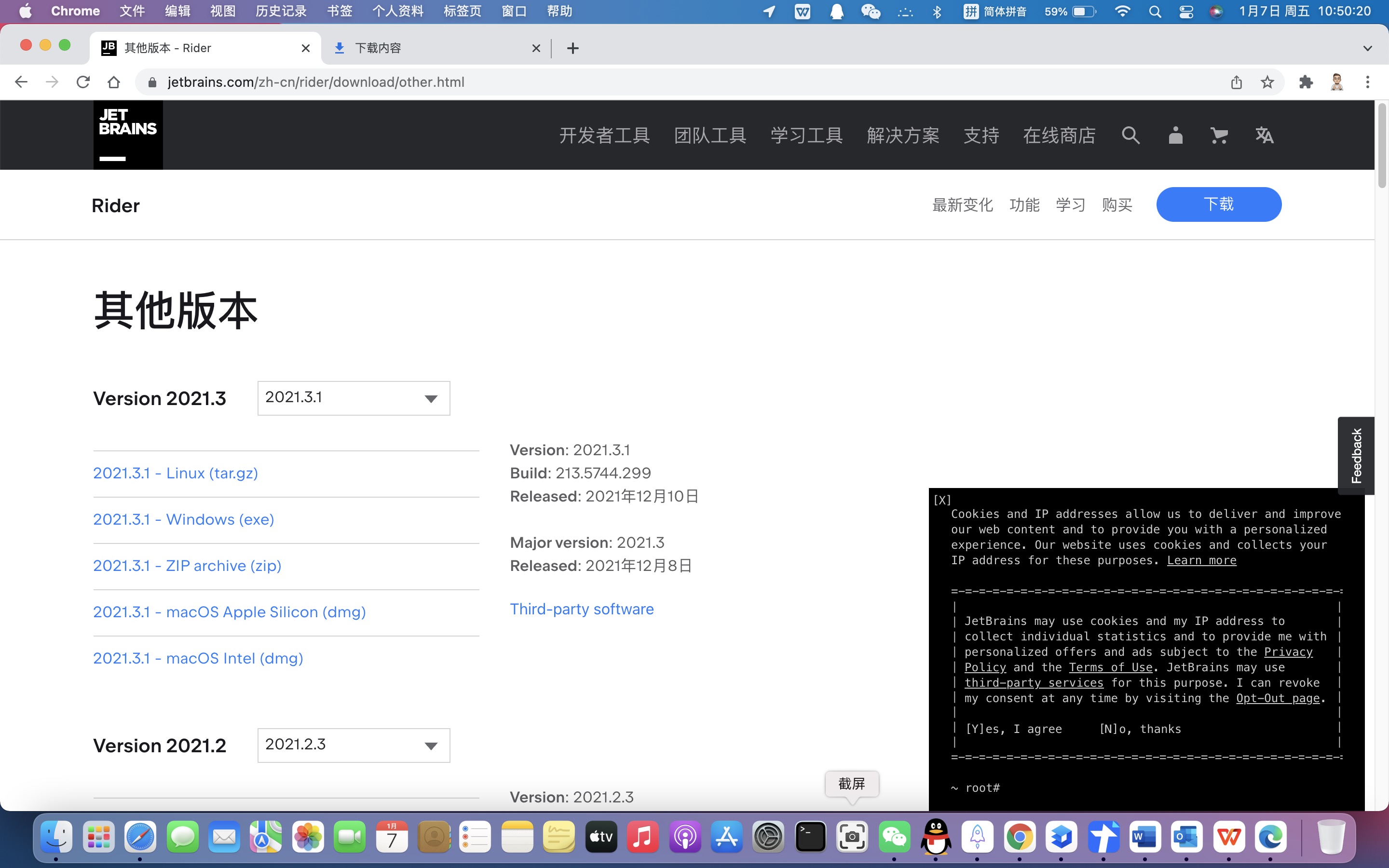Screen dimensions: 1389x868
Task: Download 2021.3.1 macOS Apple Silicon (dmg)
Action: coord(229,612)
